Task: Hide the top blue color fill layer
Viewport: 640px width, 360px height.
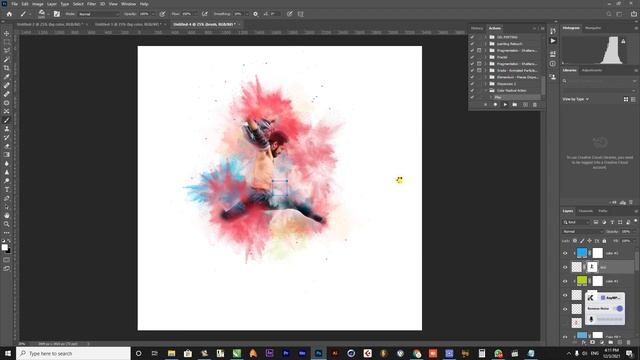Action: (x=565, y=253)
